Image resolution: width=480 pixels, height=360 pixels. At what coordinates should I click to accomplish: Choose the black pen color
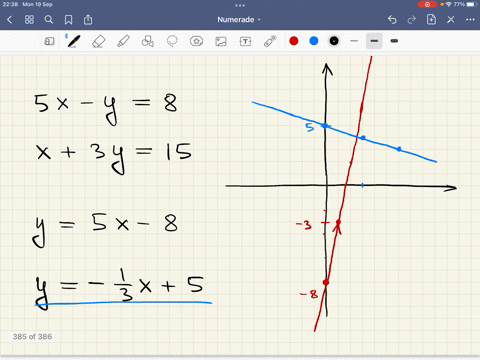[x=334, y=41]
